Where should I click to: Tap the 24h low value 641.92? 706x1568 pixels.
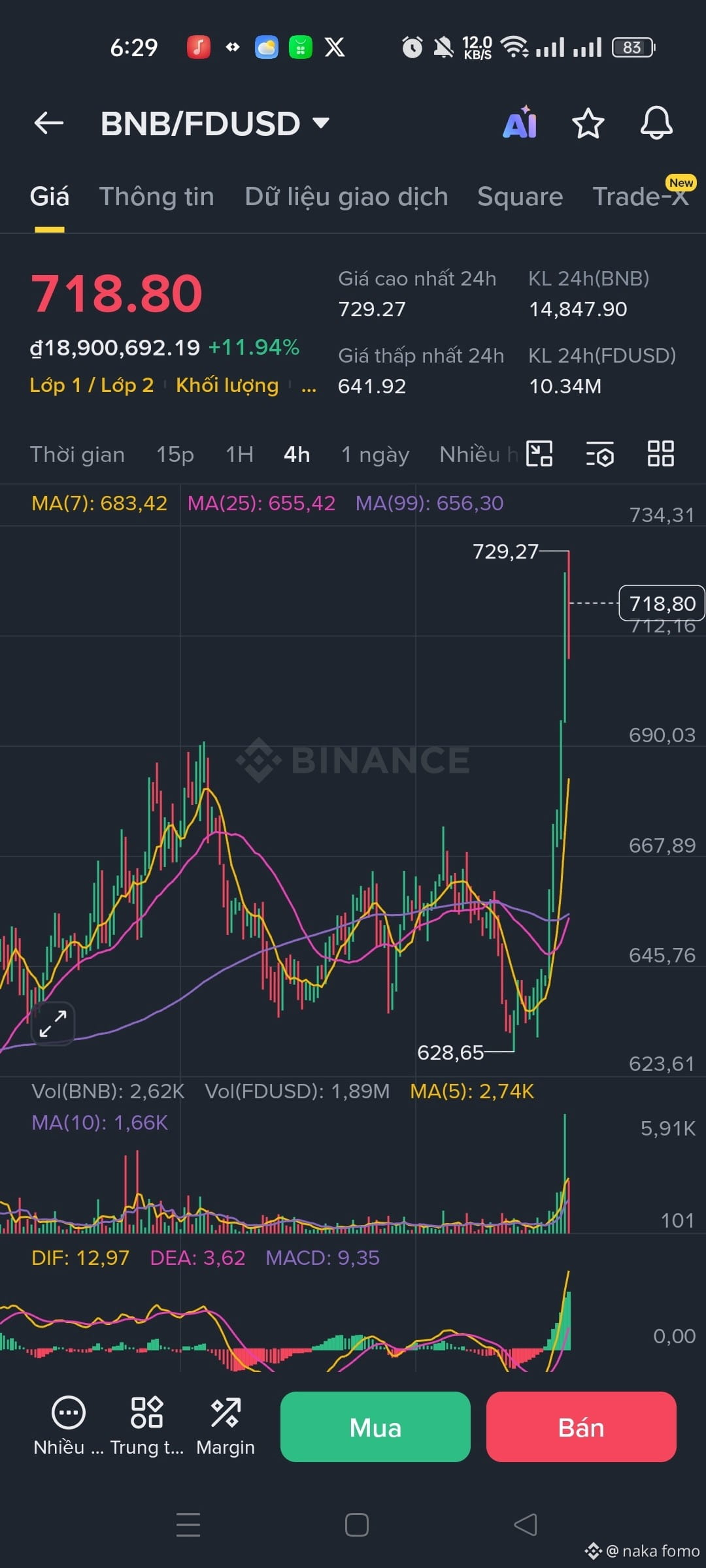pos(372,386)
